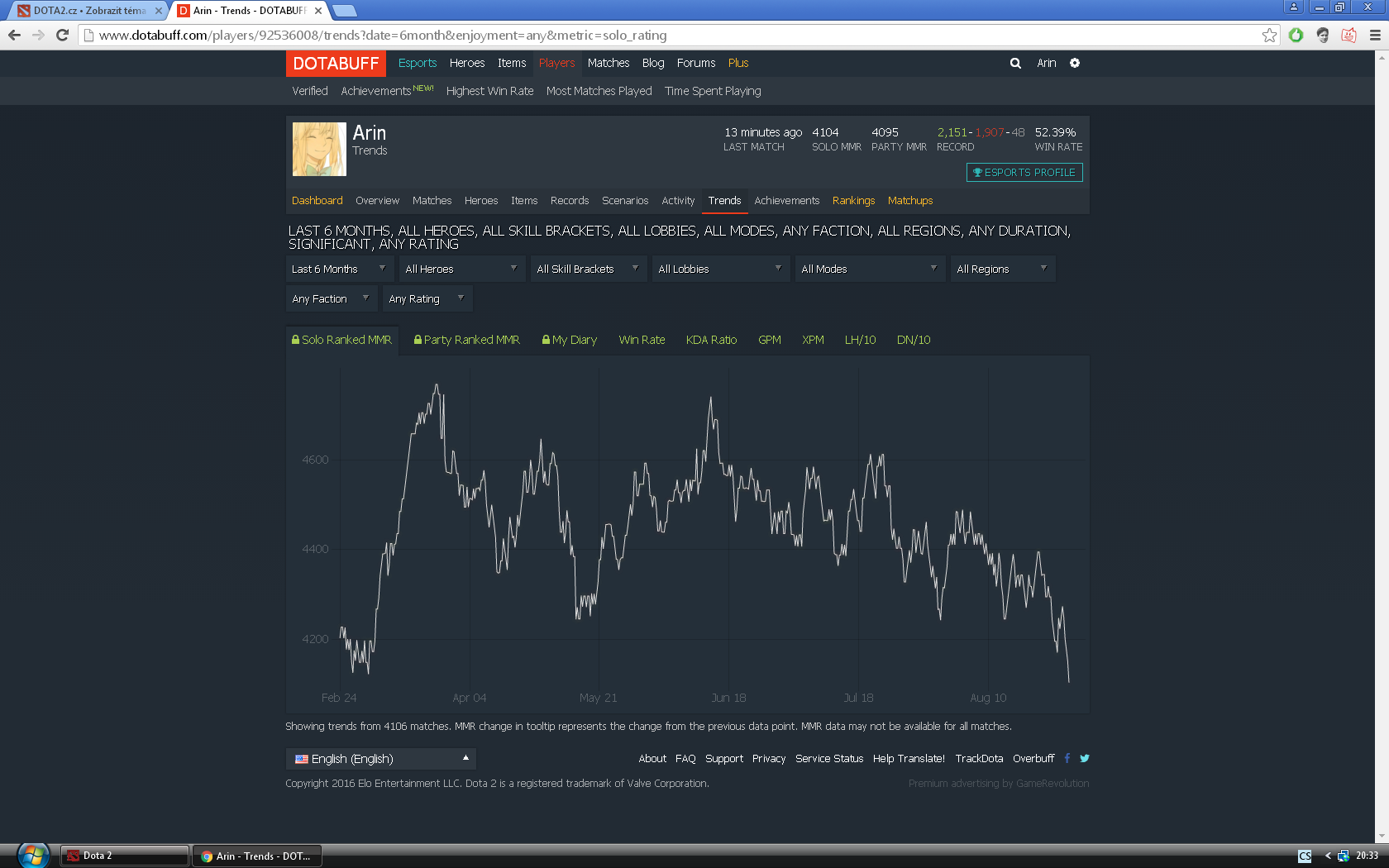Open the network icon in system tray
1389x868 pixels.
(x=1344, y=856)
